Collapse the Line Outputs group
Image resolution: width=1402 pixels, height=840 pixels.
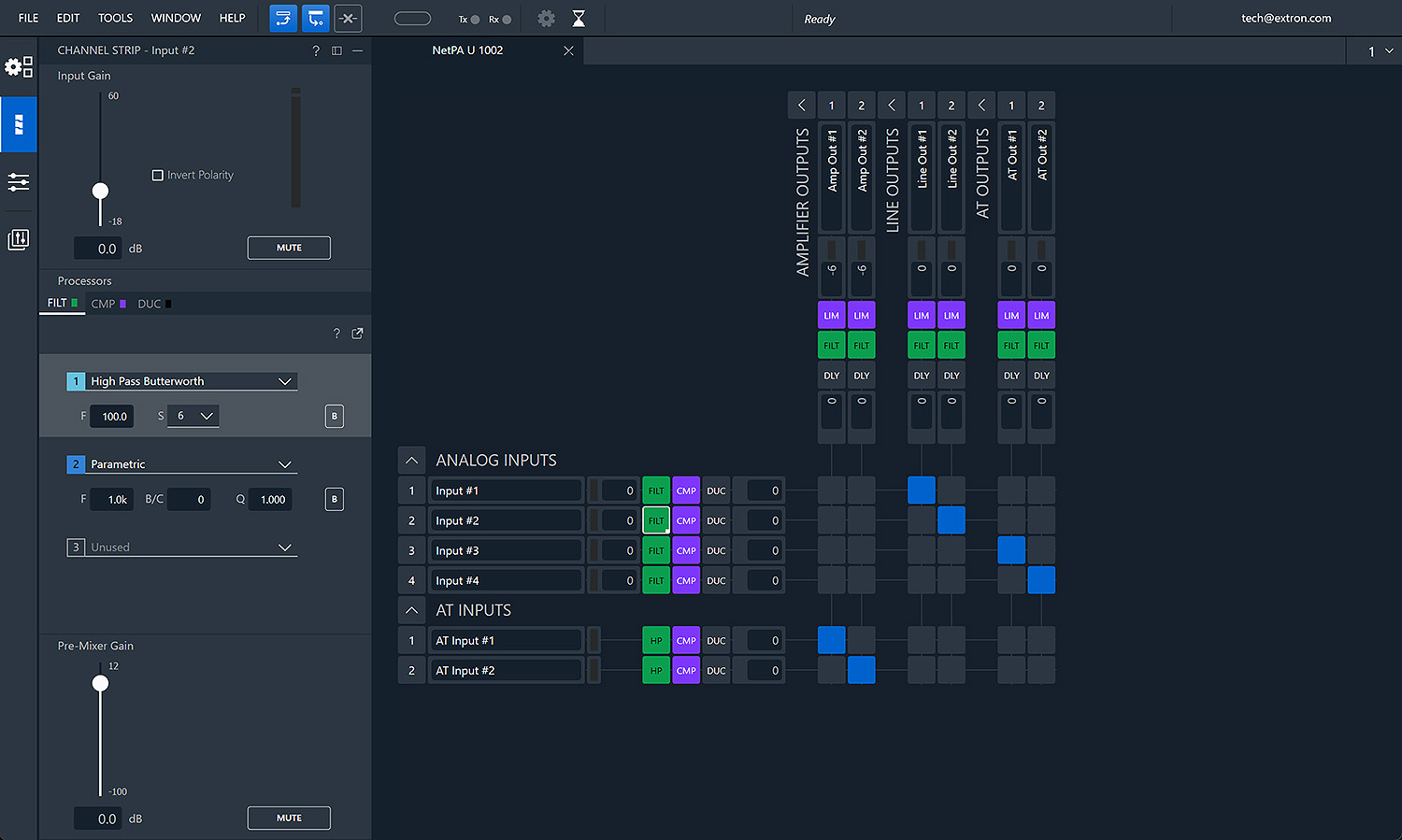[892, 106]
